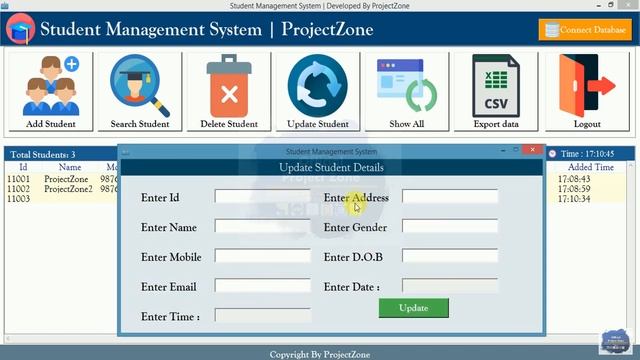Focus the Enter Name field
The height and width of the screenshot is (360, 640).
pyautogui.click(x=262, y=226)
